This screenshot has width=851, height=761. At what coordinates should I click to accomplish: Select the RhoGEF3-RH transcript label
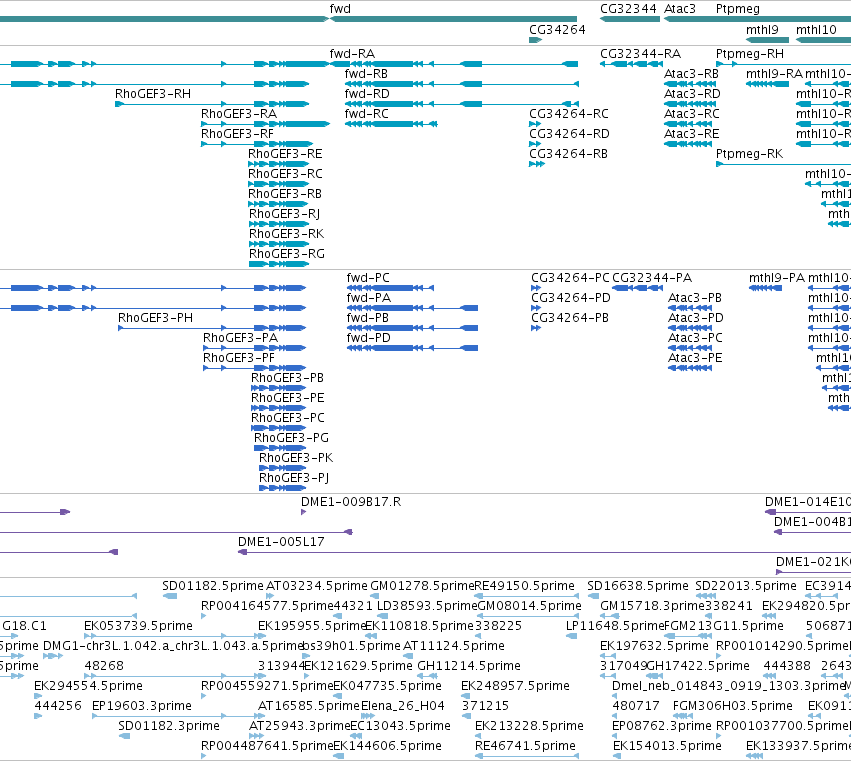[153, 94]
